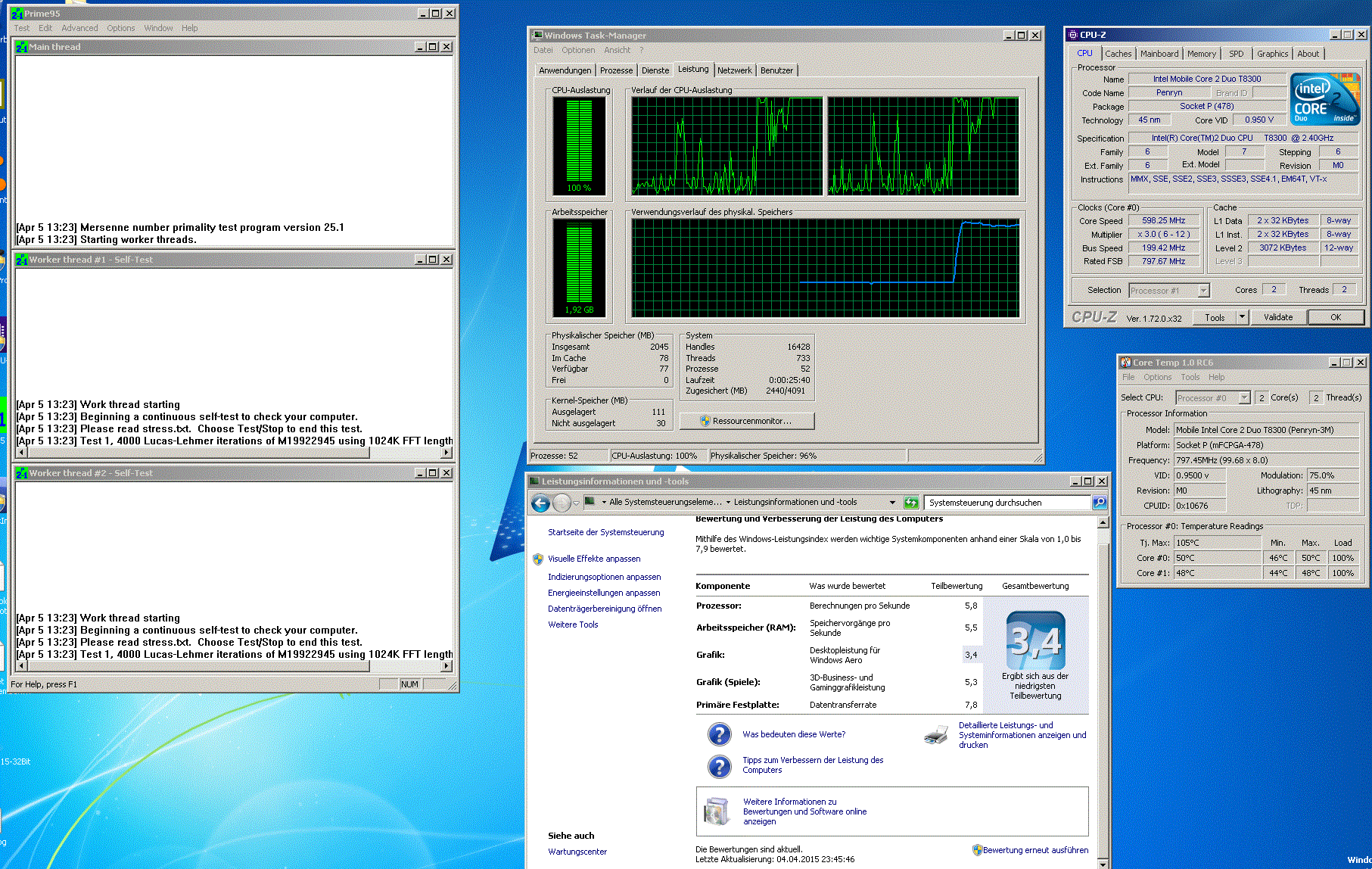Switch to the Mainboard tab in CPU-Z

(x=1159, y=54)
